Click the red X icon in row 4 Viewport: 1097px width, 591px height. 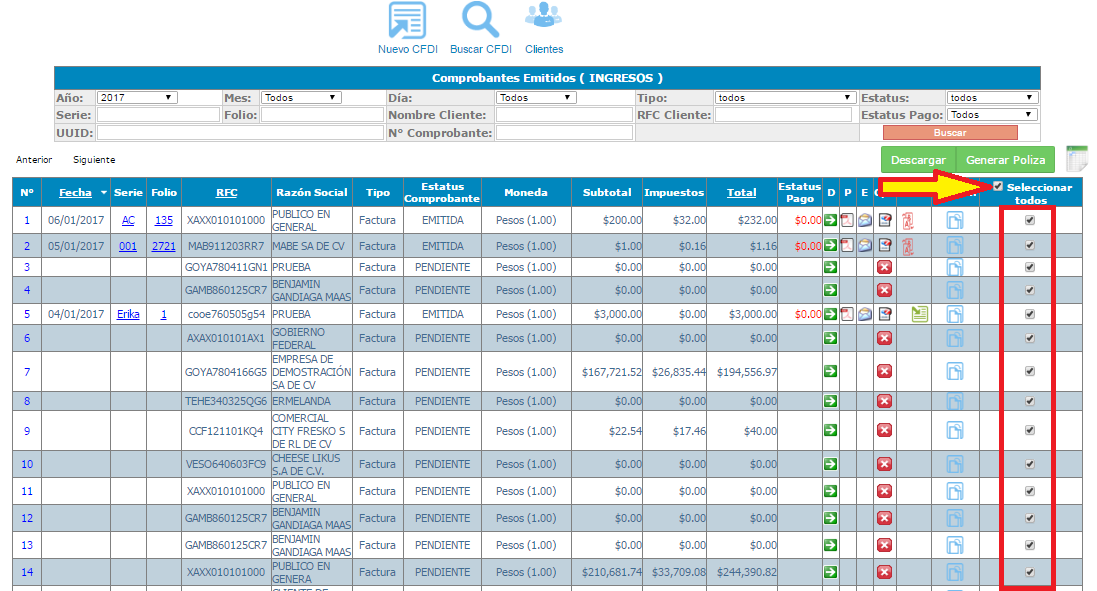884,290
